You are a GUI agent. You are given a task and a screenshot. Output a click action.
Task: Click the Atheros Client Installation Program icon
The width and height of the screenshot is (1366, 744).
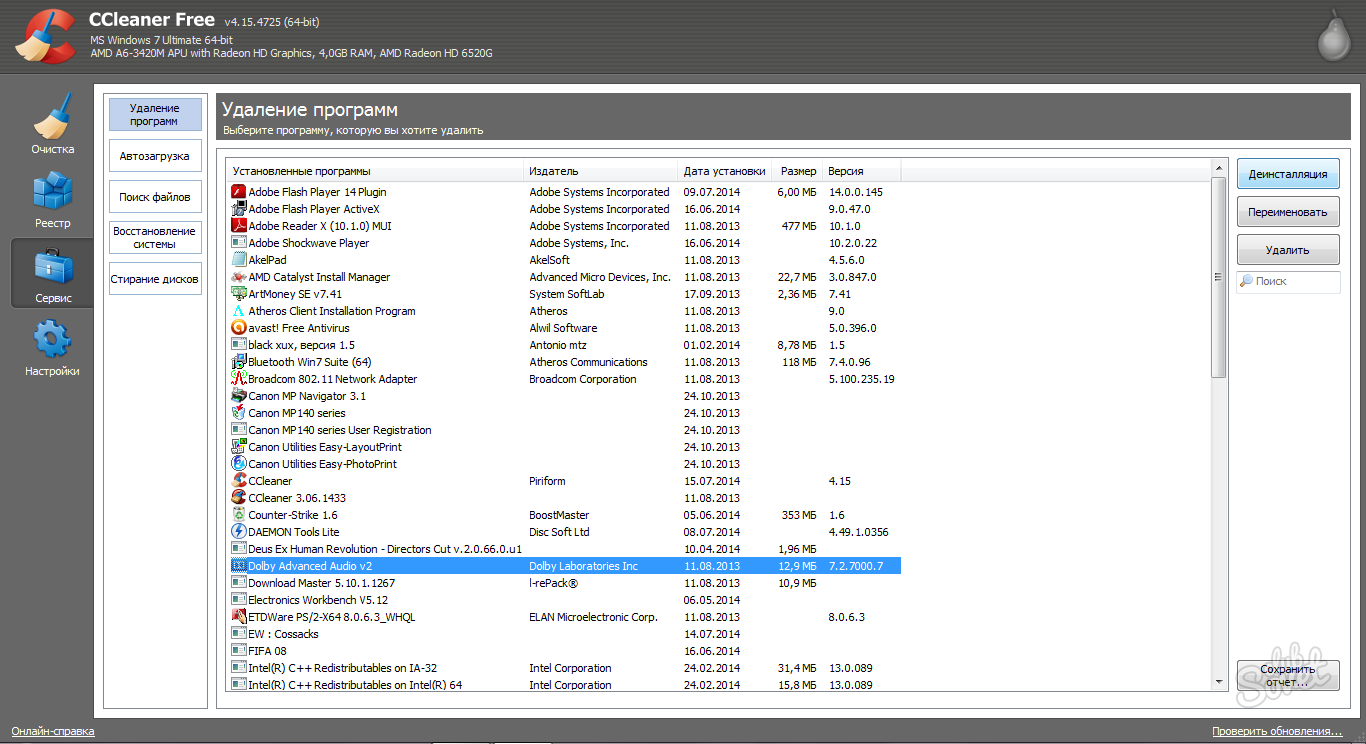pos(239,311)
